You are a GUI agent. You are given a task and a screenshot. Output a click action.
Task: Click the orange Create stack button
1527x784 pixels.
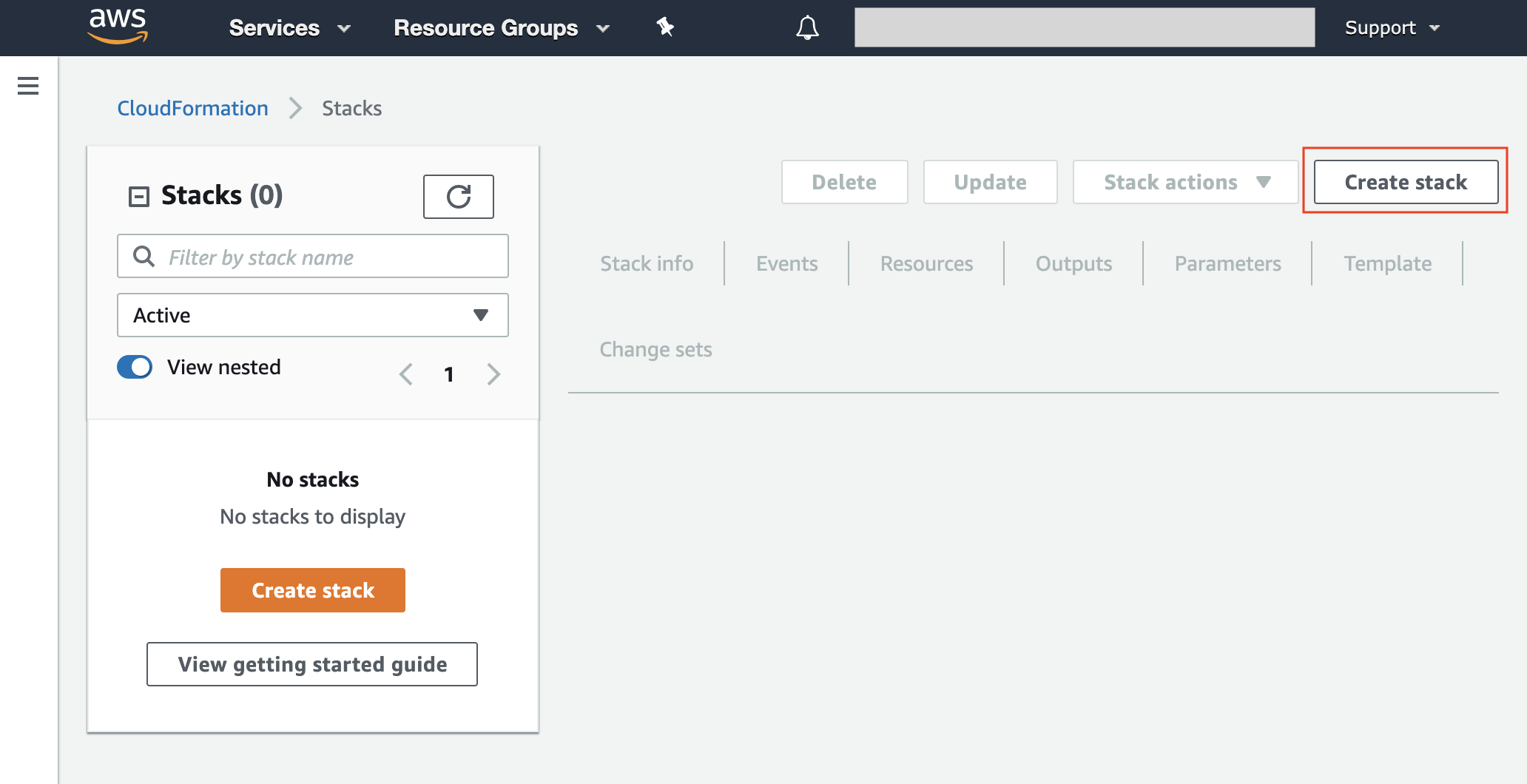[x=313, y=590]
